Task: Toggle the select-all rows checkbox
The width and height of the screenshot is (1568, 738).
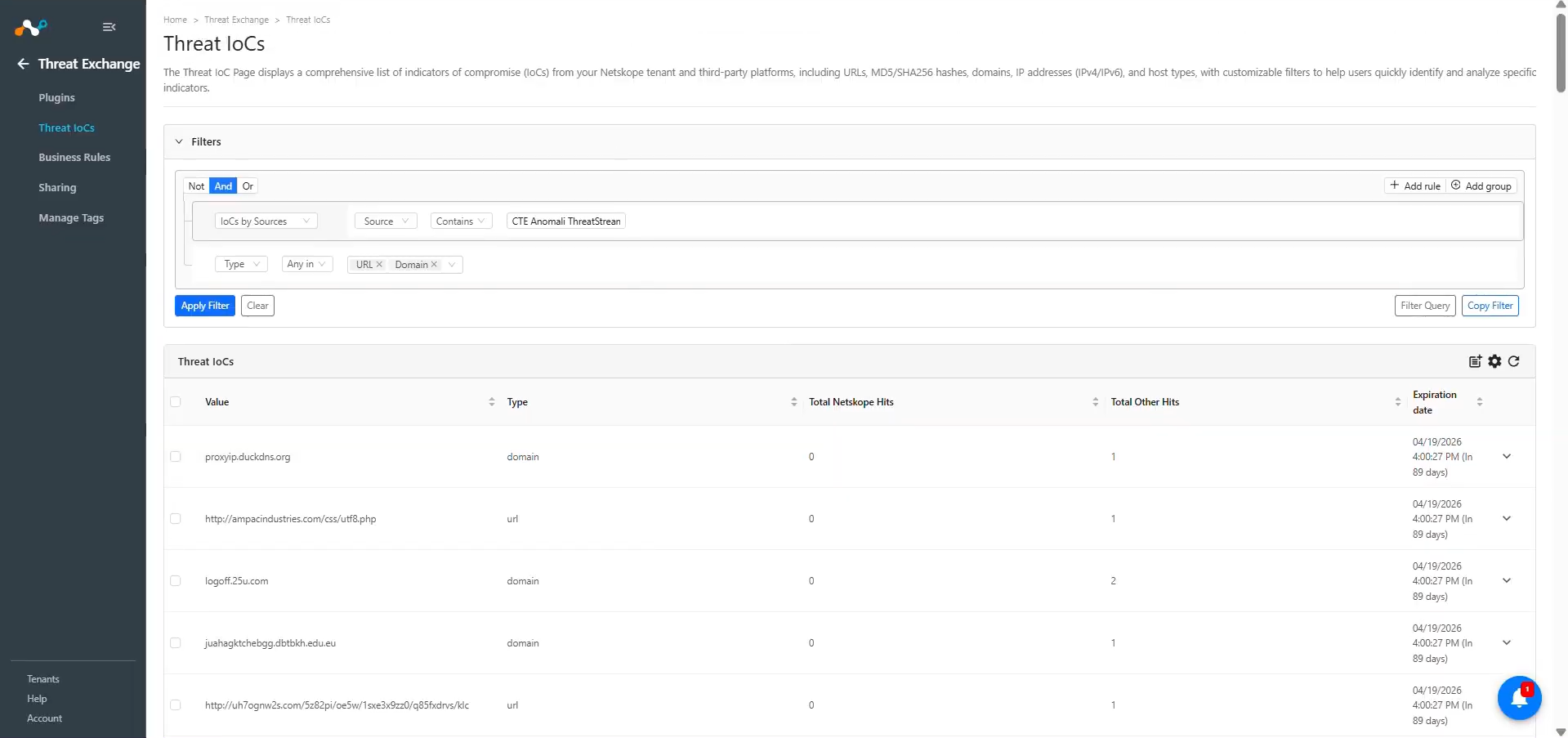Action: (176, 402)
